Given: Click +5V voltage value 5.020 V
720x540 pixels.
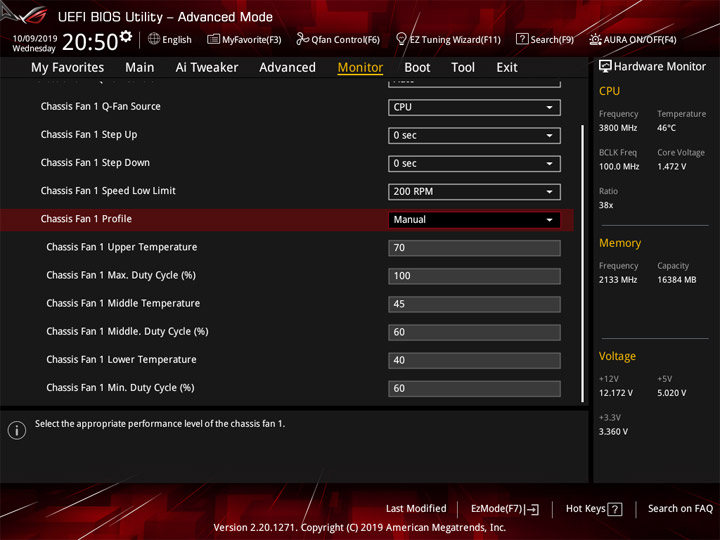Looking at the screenshot, I should (x=671, y=393).
